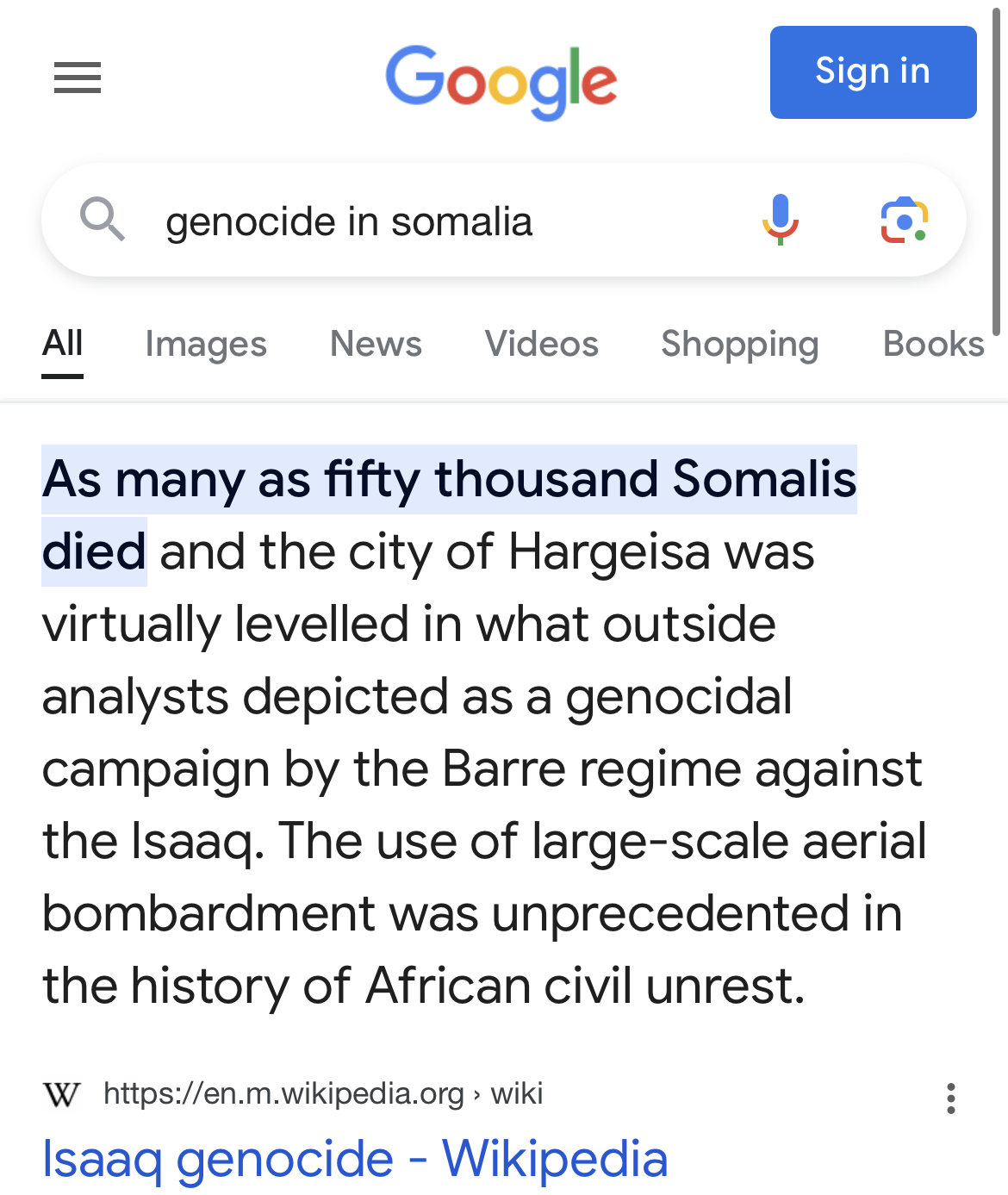Open Google Lens camera search

pyautogui.click(x=904, y=220)
